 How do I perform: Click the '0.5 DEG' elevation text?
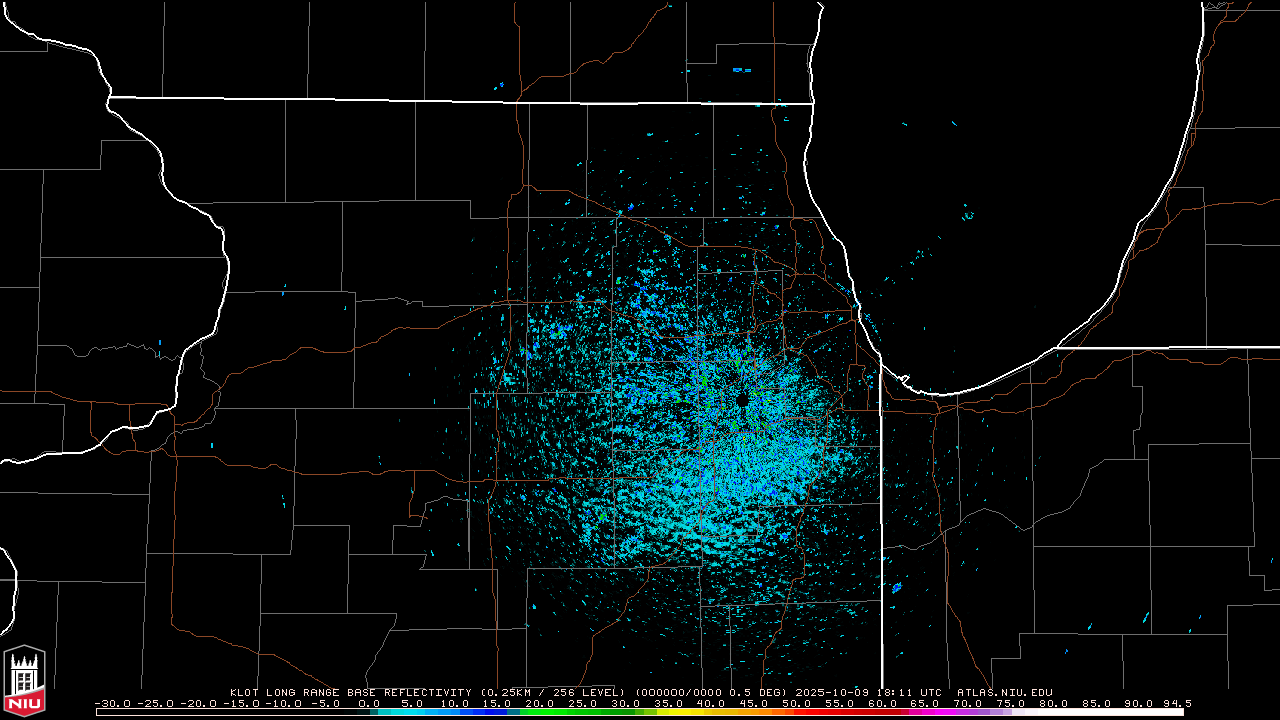pos(758,692)
